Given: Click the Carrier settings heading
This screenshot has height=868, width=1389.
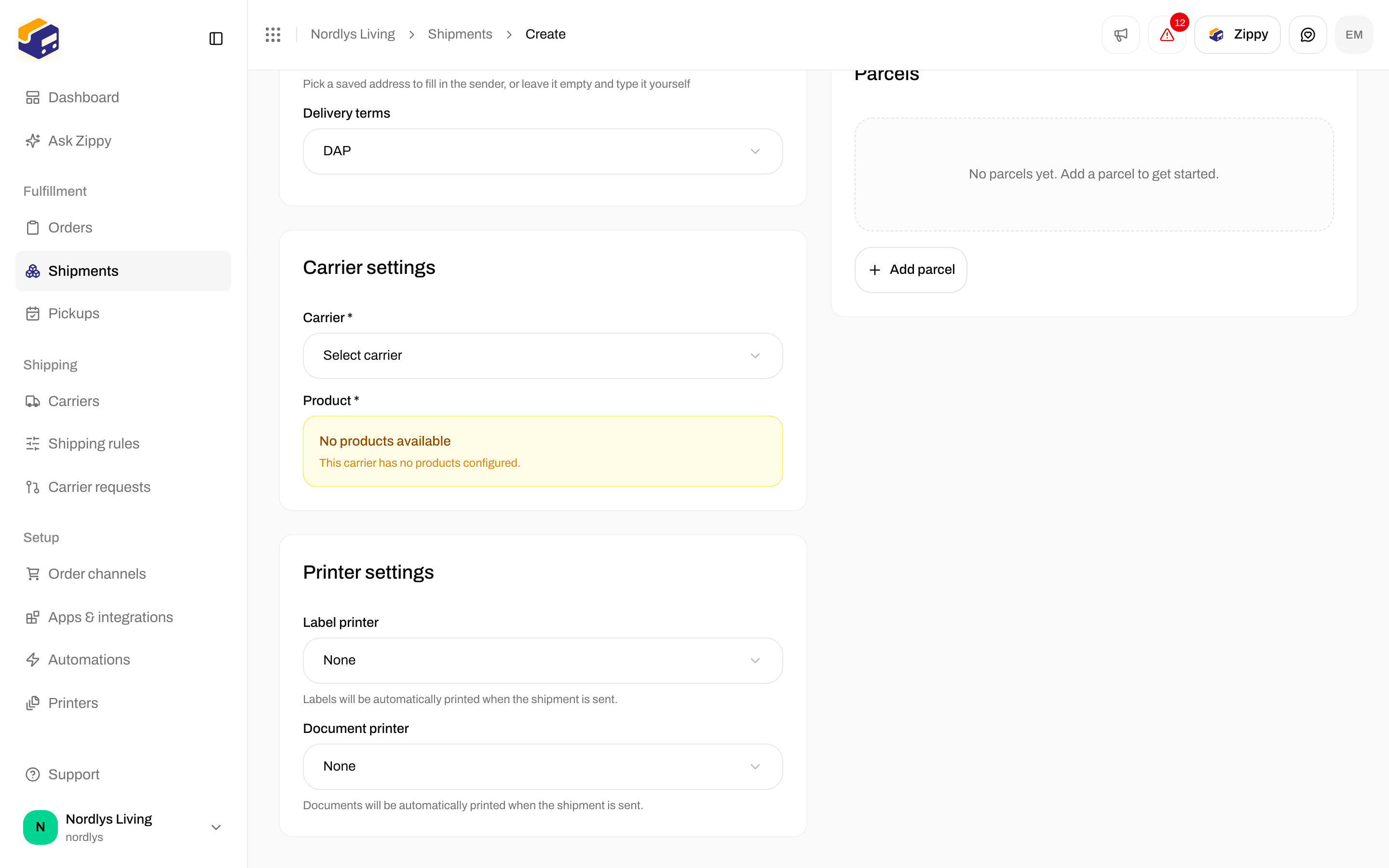Looking at the screenshot, I should pyautogui.click(x=369, y=268).
